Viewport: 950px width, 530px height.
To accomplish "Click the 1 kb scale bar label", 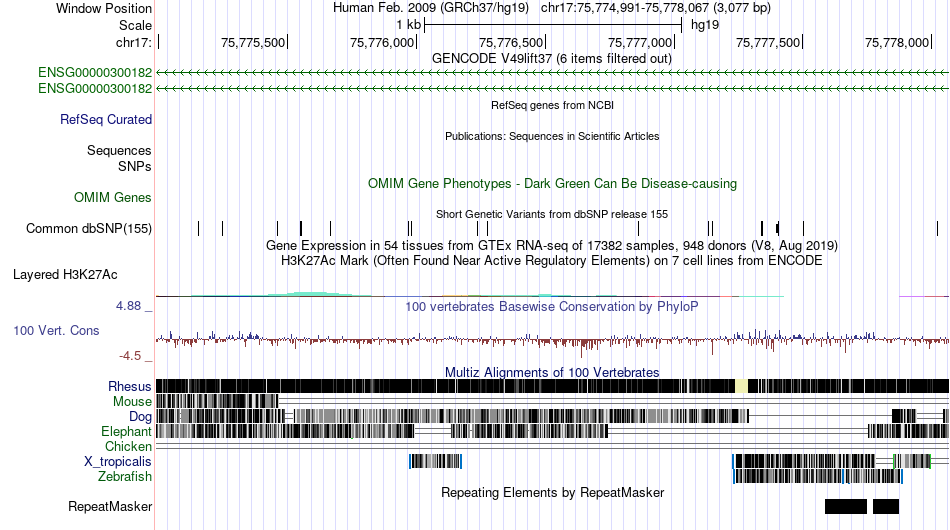I will [408, 25].
